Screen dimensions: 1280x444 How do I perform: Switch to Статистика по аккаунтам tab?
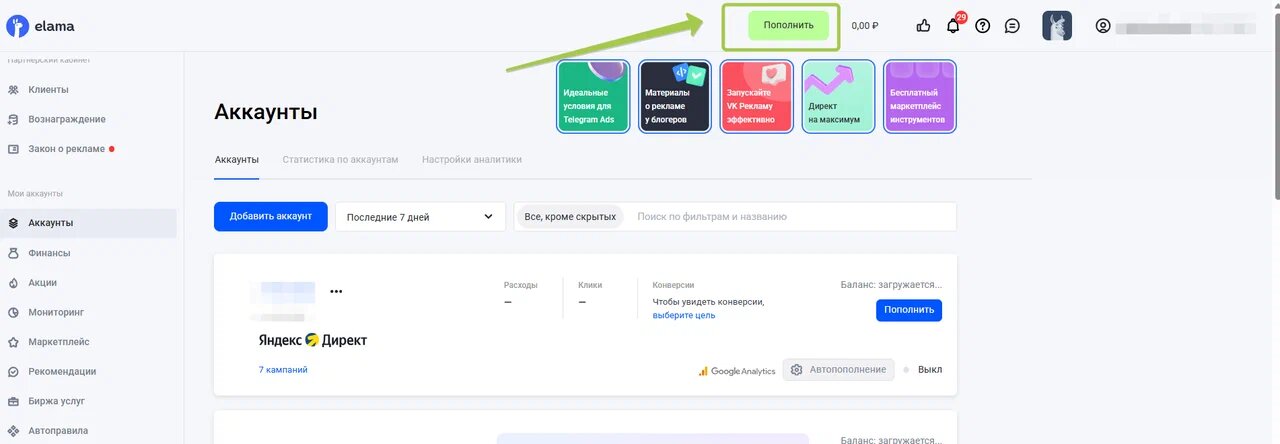[340, 160]
